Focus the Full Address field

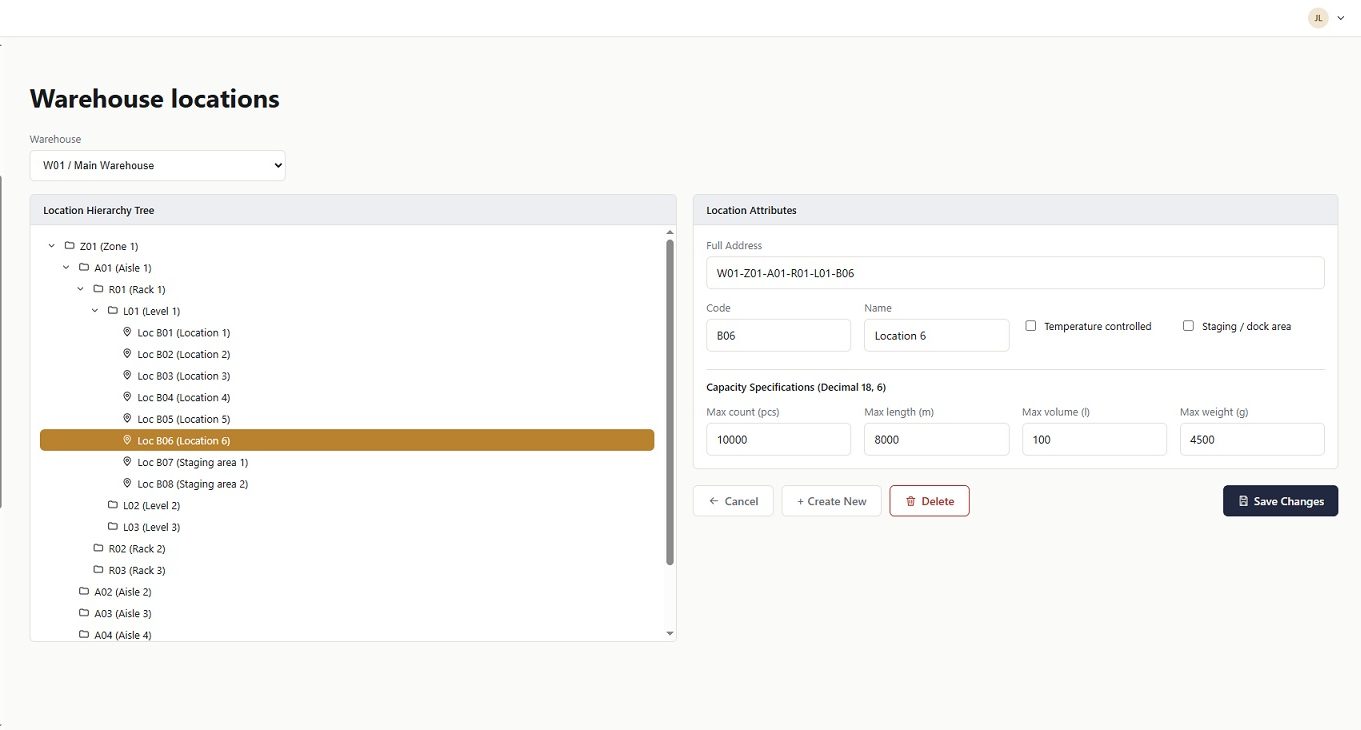pos(1015,273)
